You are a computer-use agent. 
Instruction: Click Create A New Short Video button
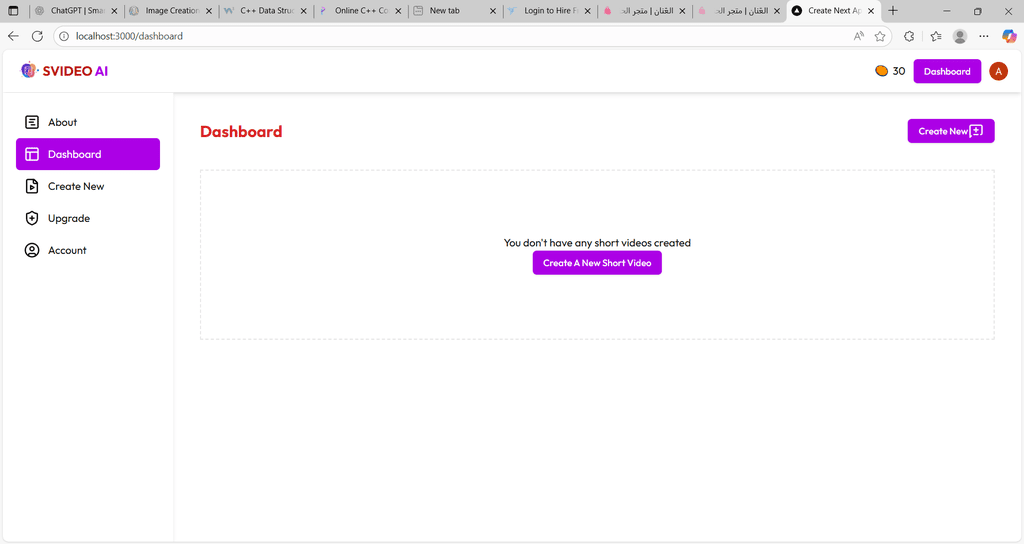pos(597,263)
